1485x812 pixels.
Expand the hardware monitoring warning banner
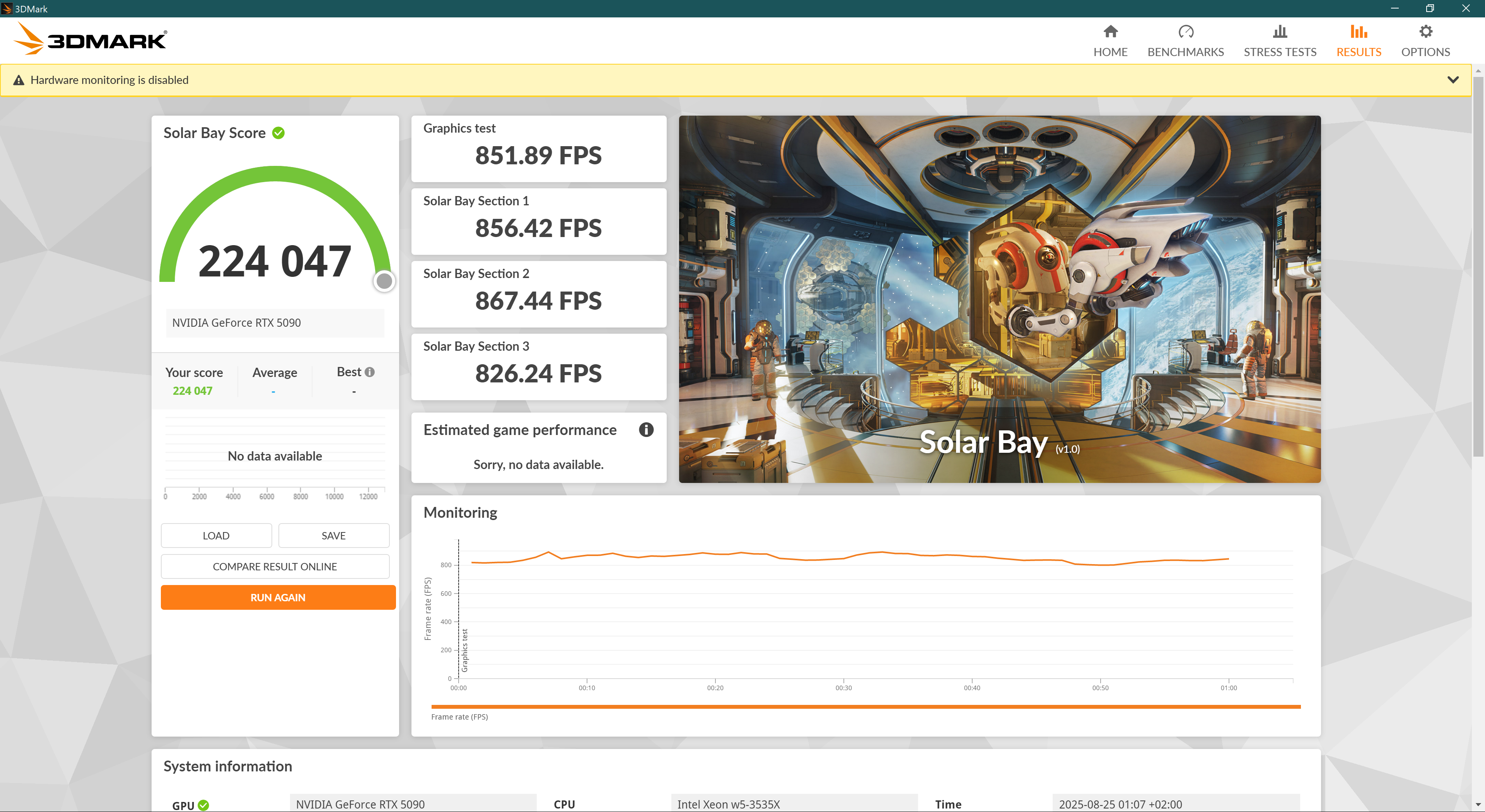pyautogui.click(x=1453, y=80)
